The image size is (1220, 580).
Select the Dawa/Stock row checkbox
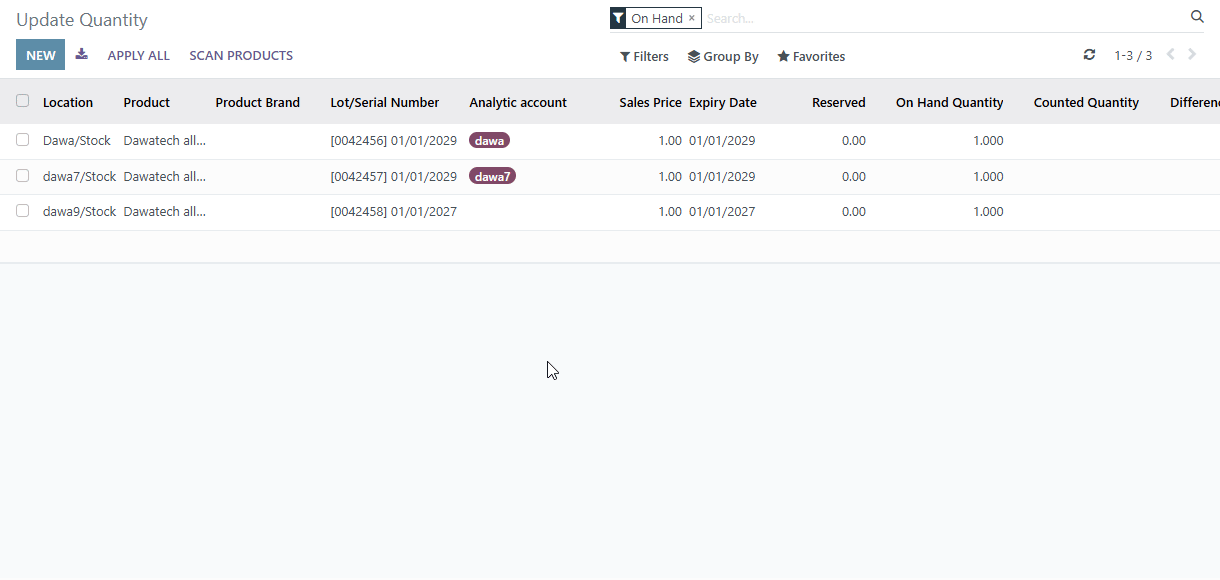22,140
